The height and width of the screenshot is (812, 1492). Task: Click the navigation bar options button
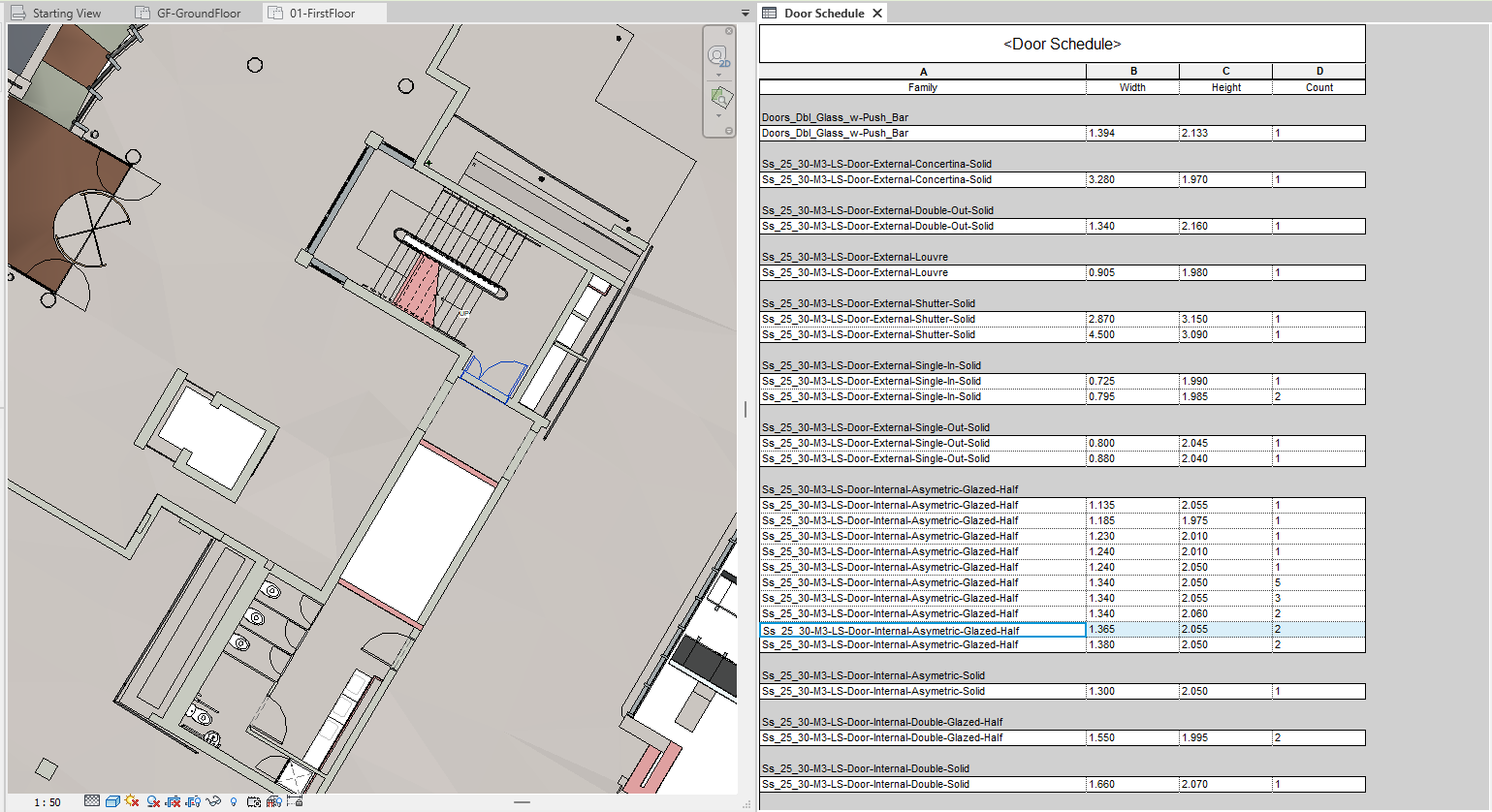point(728,129)
